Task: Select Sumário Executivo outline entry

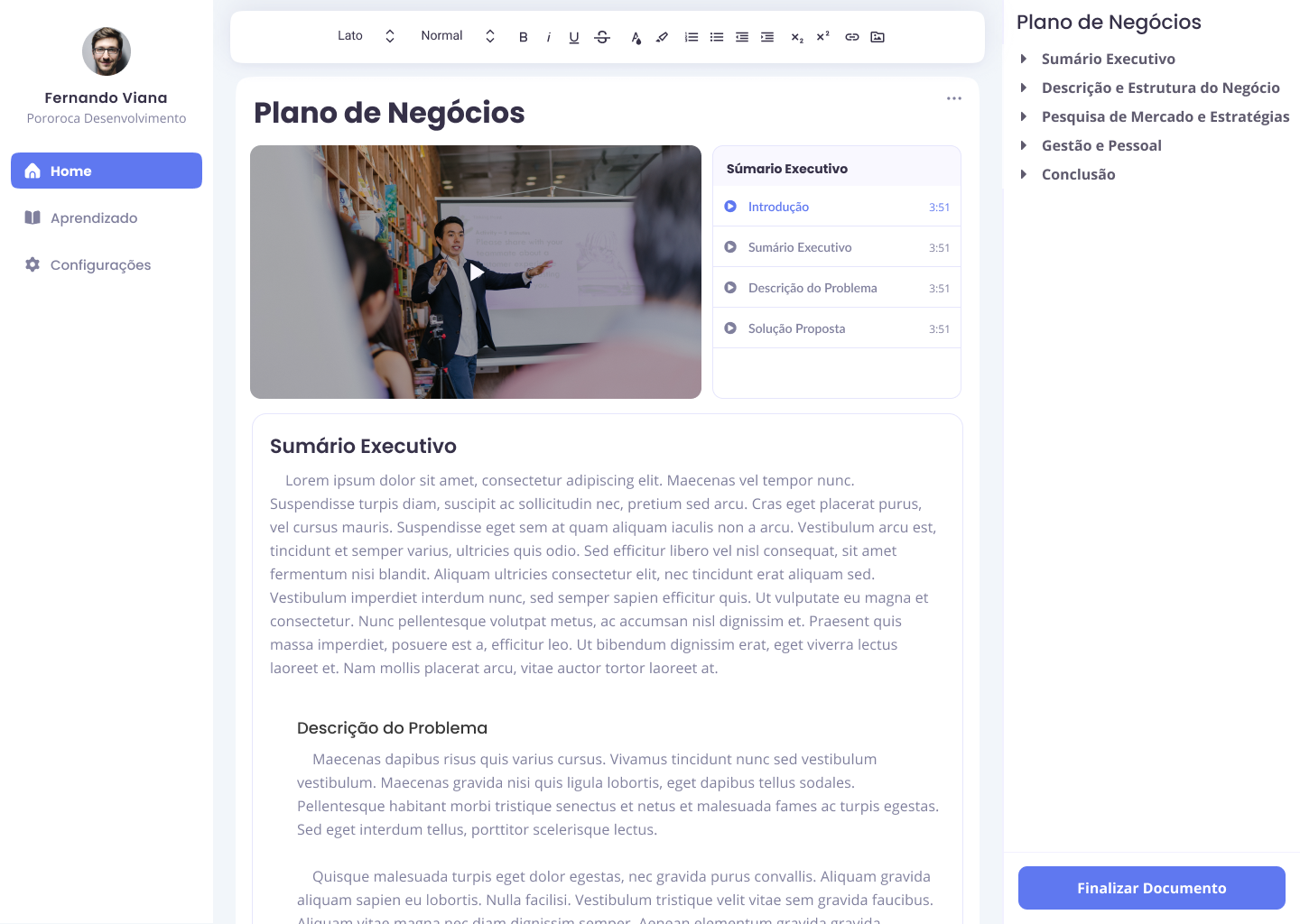Action: (x=1109, y=59)
